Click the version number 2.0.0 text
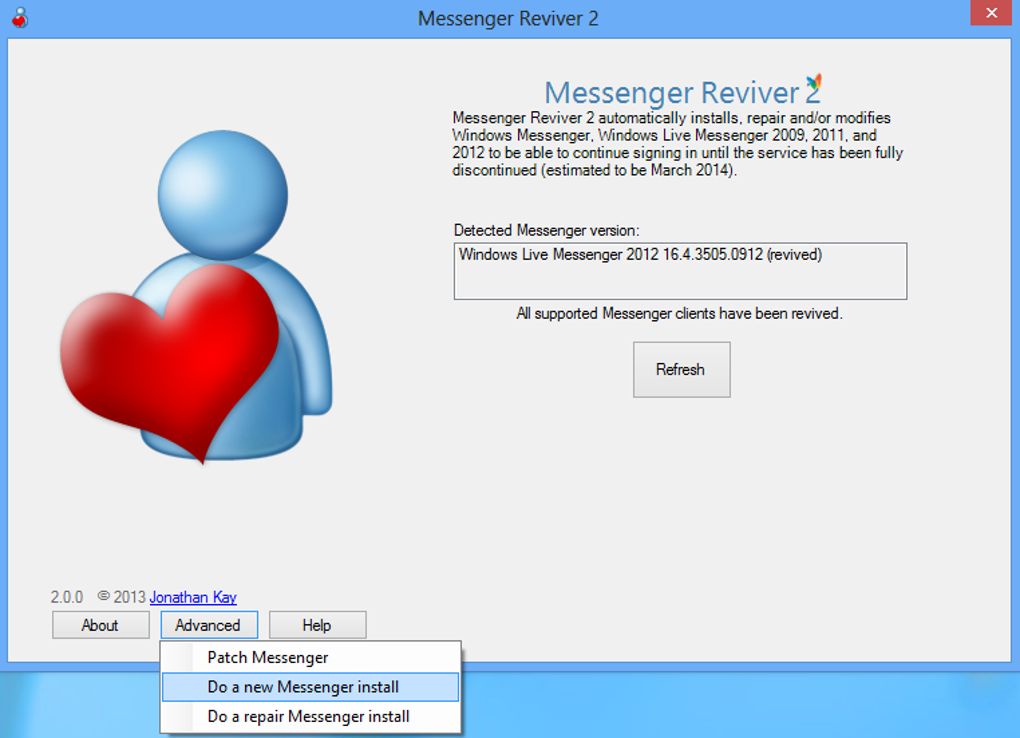Image resolution: width=1020 pixels, height=738 pixels. pos(67,597)
